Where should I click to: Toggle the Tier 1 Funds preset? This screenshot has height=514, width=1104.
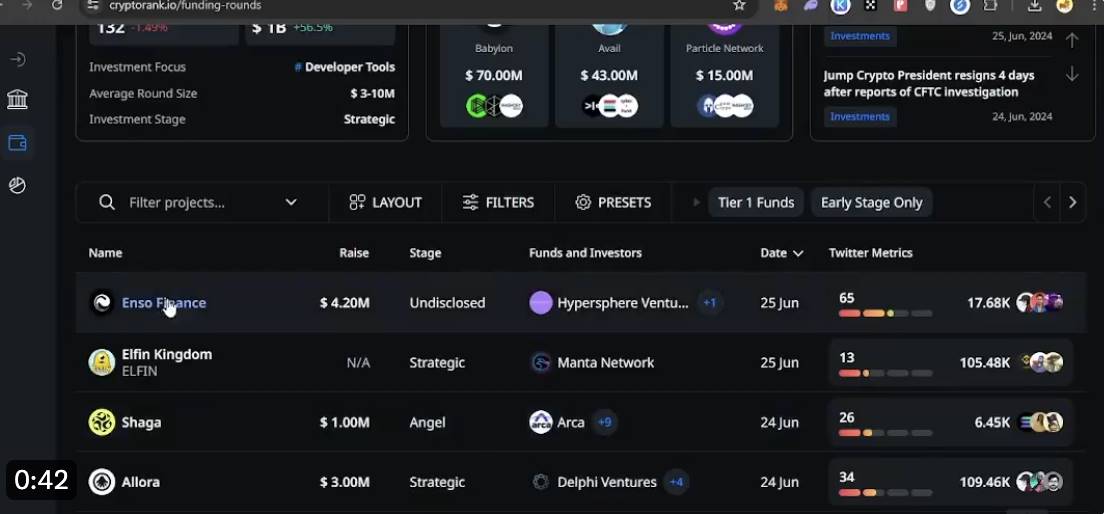[x=755, y=202]
